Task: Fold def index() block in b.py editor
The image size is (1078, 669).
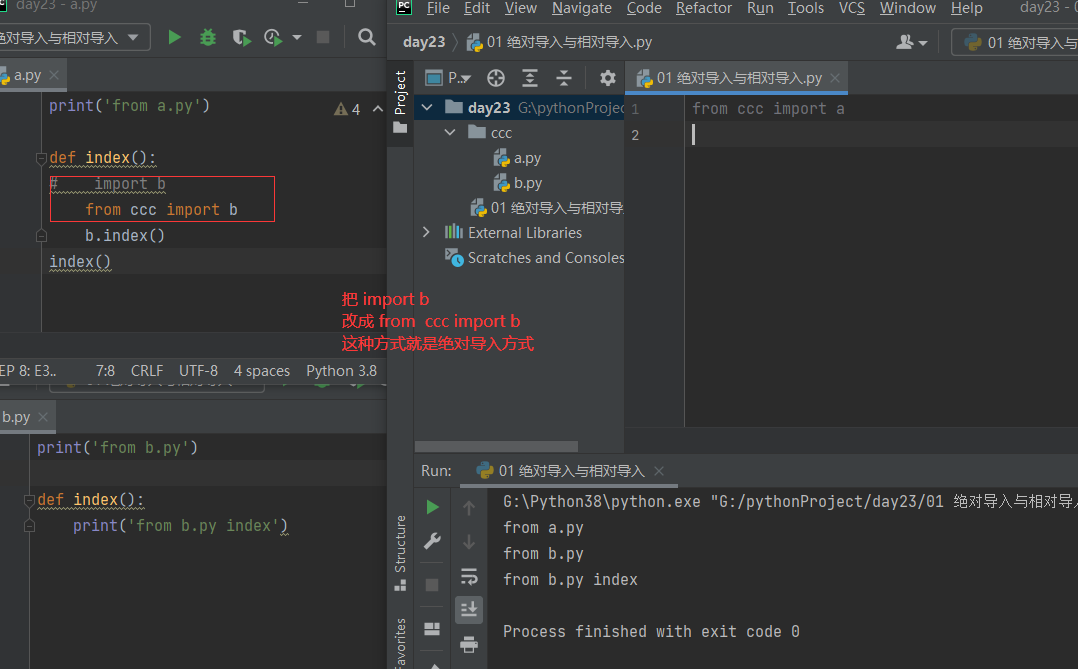Action: click(30, 501)
